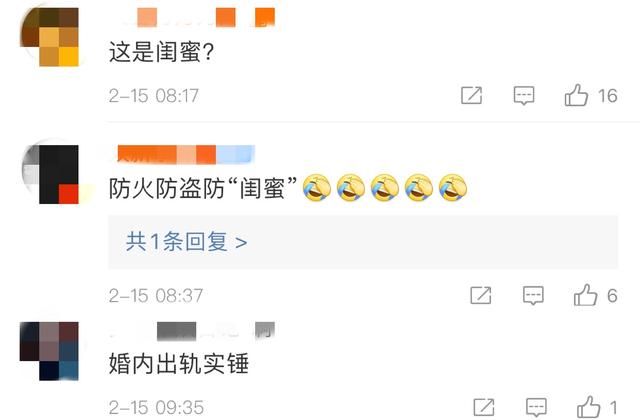Tap the share icon on the 08:37 comment

pyautogui.click(x=481, y=295)
